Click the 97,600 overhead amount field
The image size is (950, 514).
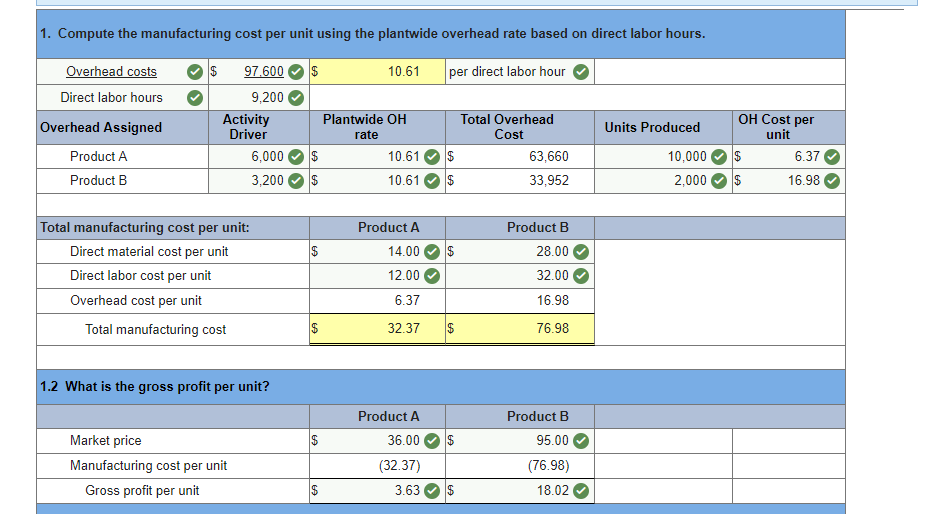pyautogui.click(x=259, y=72)
